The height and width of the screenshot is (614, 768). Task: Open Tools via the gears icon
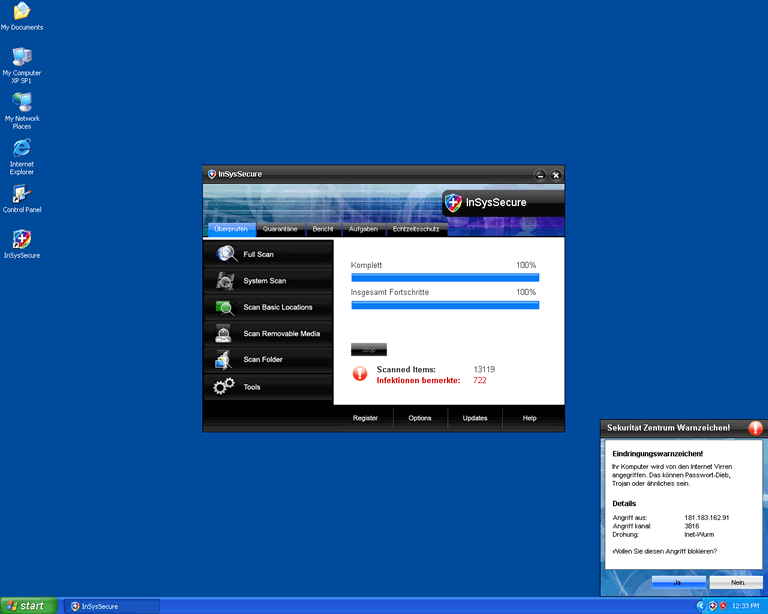pos(224,387)
